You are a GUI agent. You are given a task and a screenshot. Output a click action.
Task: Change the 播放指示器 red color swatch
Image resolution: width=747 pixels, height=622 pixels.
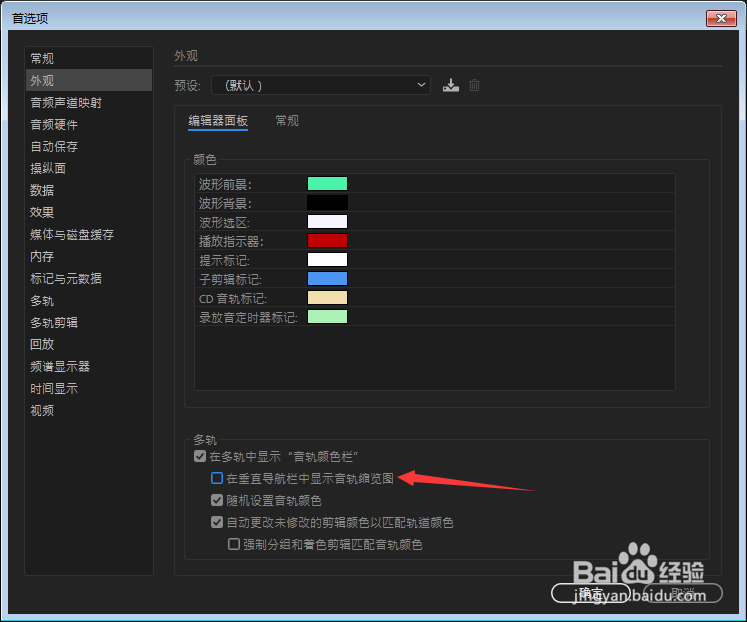click(x=327, y=241)
